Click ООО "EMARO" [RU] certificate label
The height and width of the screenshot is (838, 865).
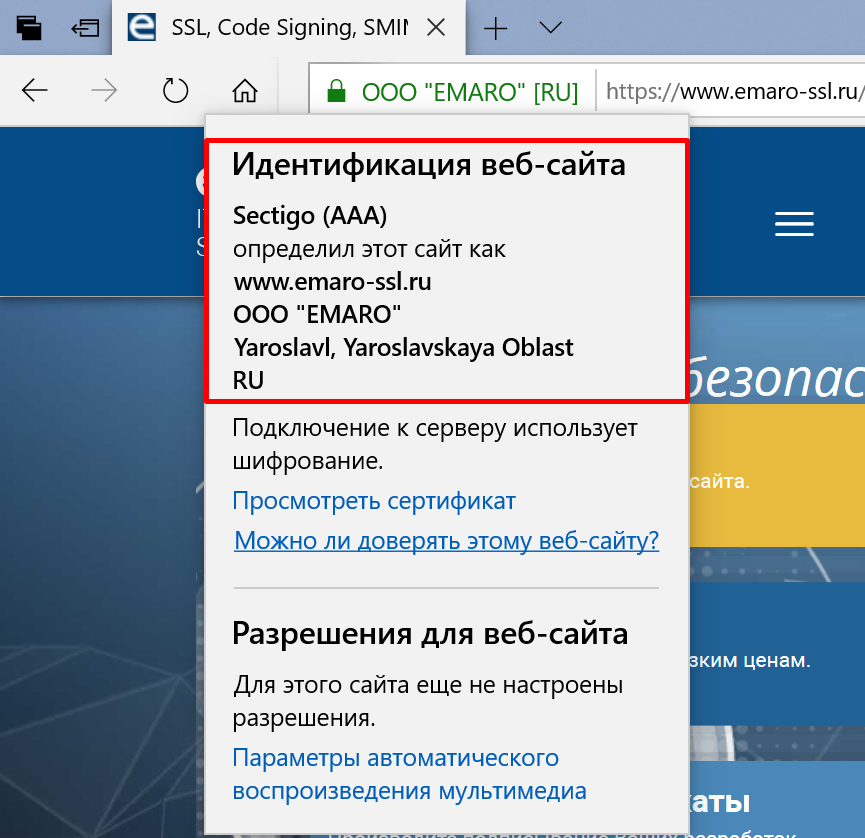tap(469, 92)
